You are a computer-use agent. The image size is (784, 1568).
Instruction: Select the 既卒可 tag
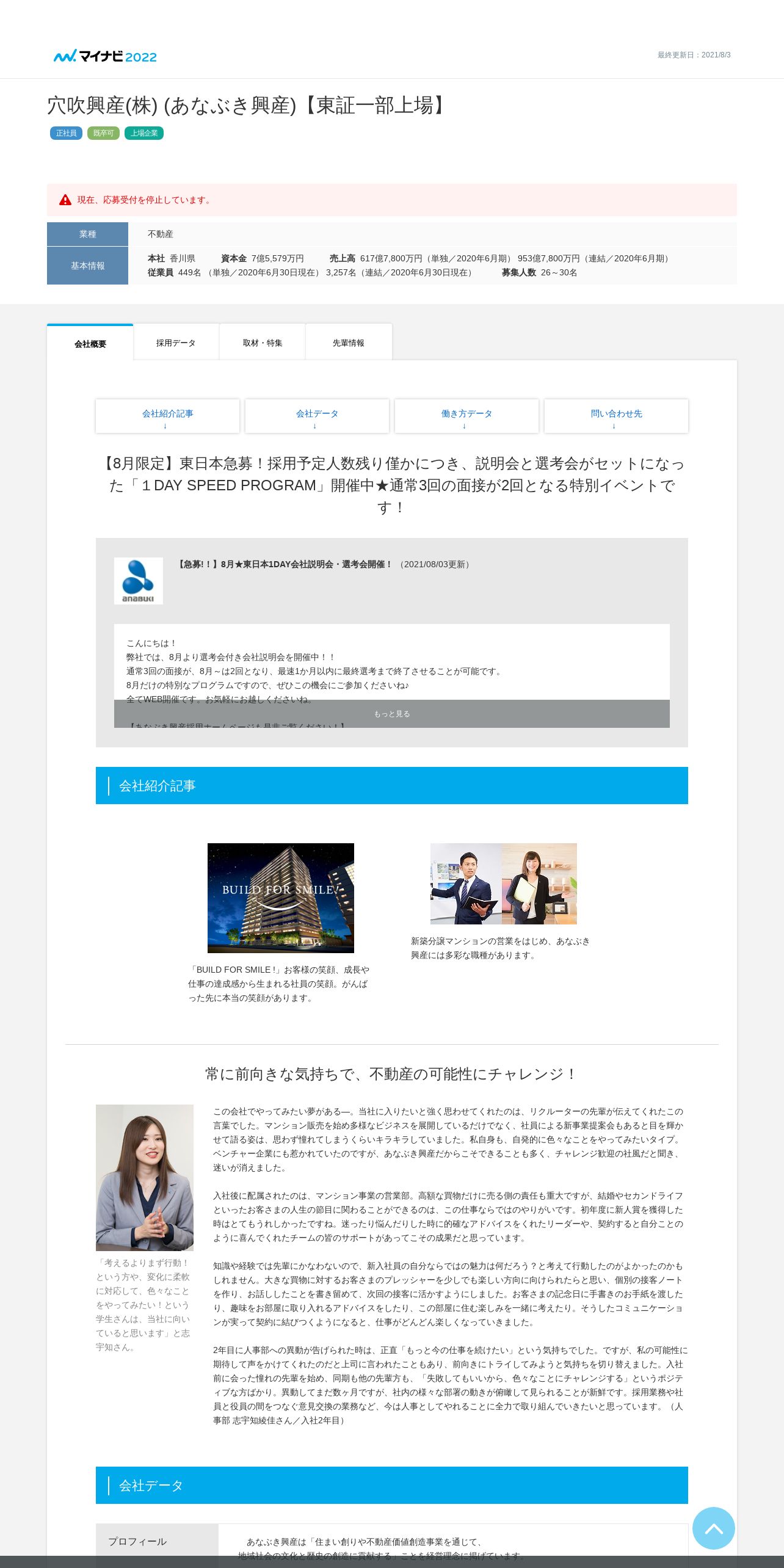click(x=103, y=133)
